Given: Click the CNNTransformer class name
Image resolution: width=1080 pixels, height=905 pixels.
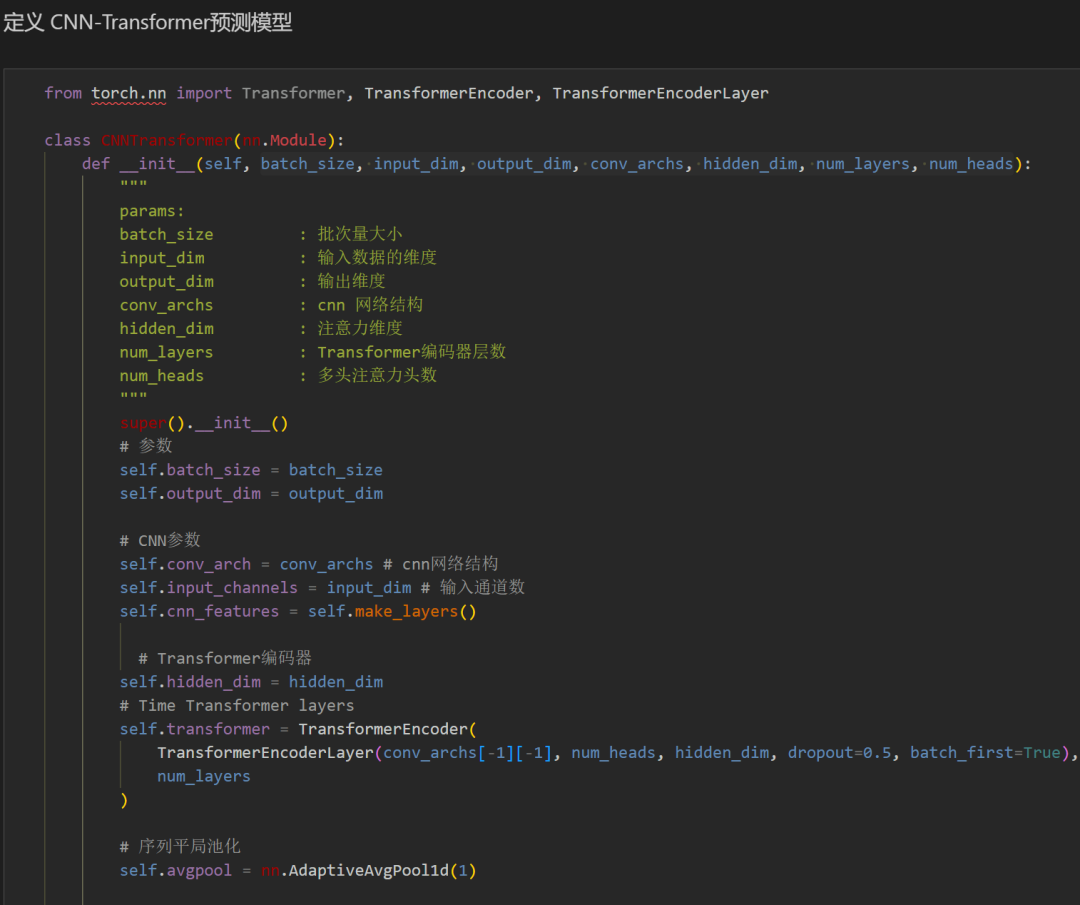Looking at the screenshot, I should coord(166,140).
